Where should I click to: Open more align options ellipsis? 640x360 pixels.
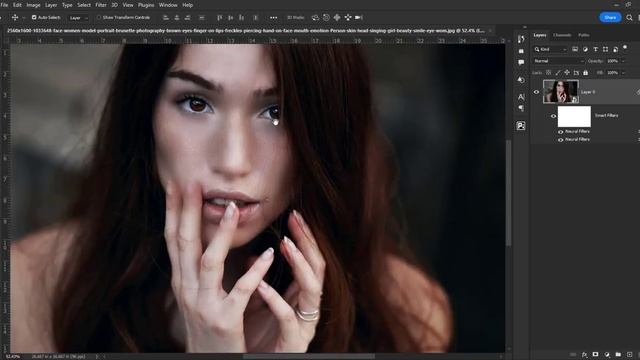coord(273,18)
